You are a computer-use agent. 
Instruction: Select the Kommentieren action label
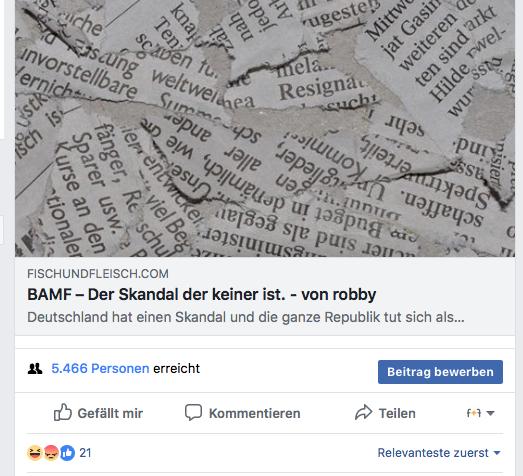(254, 413)
